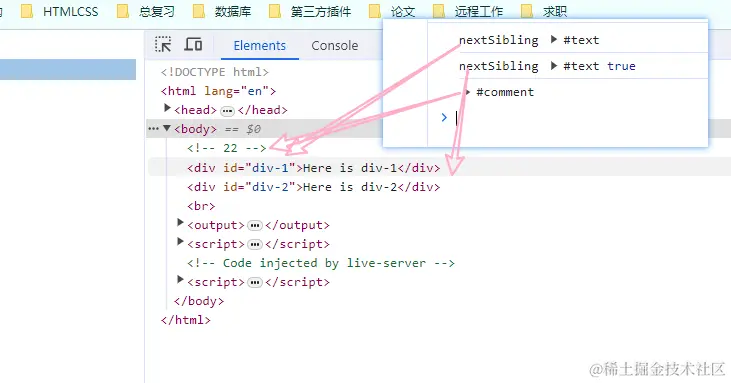The image size is (731, 383).
Task: Switch to the Elements tab
Action: tap(260, 46)
